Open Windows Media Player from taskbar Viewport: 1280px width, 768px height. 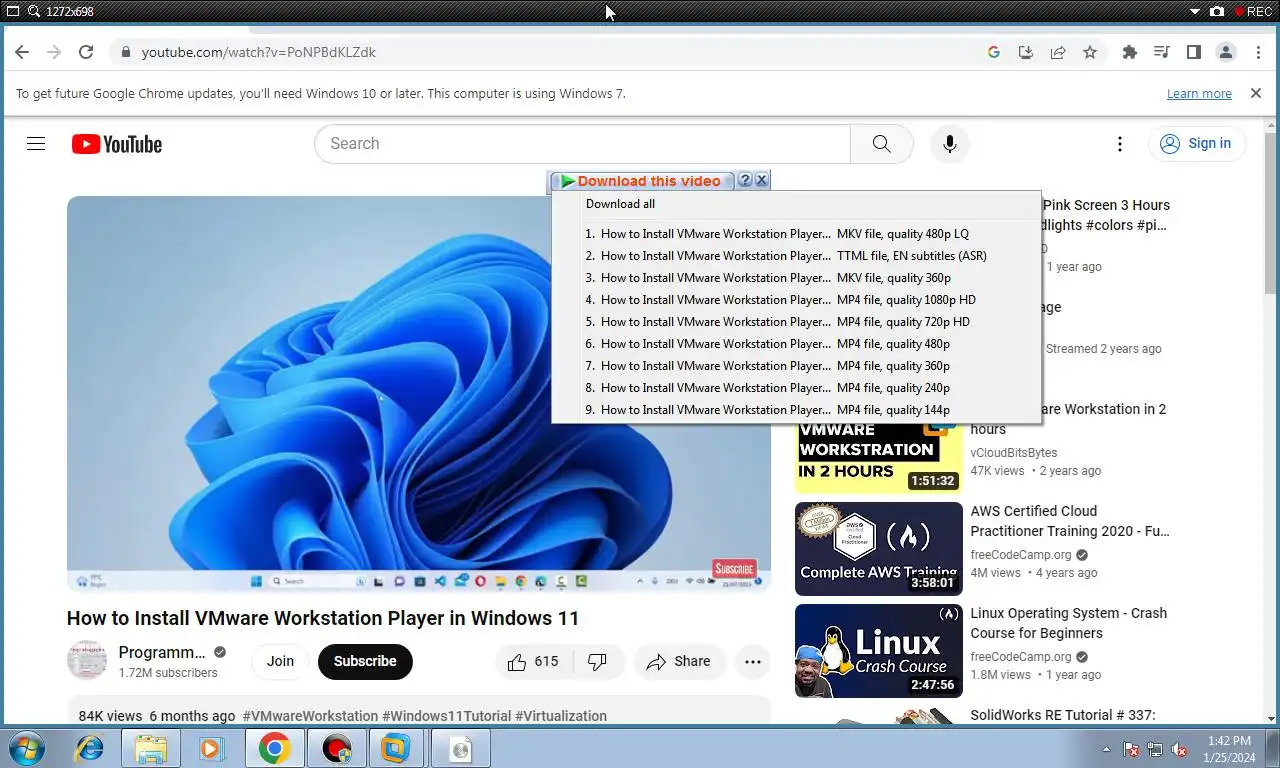pyautogui.click(x=211, y=748)
